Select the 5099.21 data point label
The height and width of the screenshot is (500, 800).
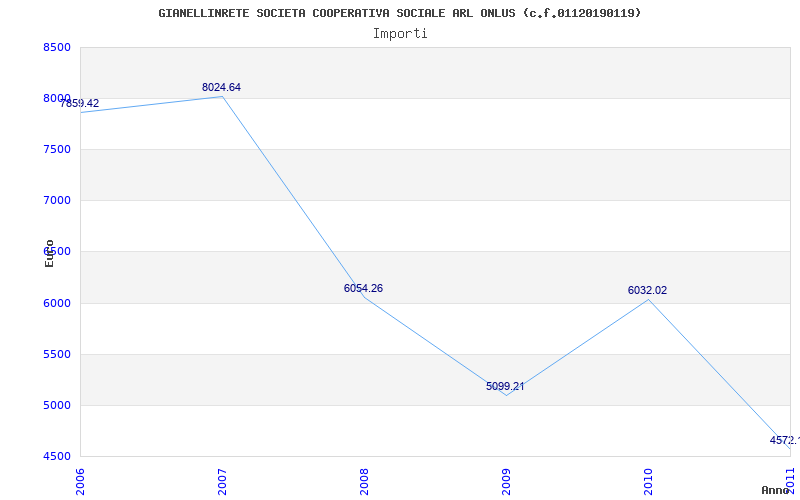(x=505, y=386)
